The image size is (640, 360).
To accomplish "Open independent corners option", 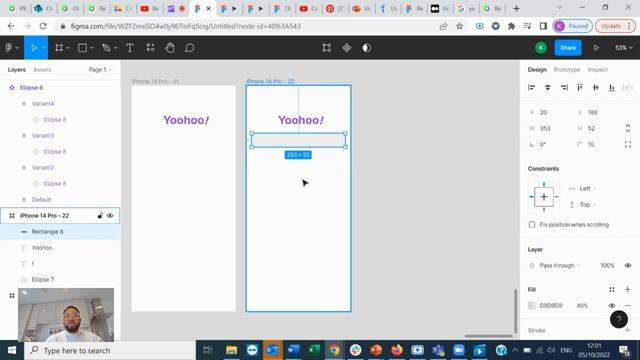I will point(628,144).
